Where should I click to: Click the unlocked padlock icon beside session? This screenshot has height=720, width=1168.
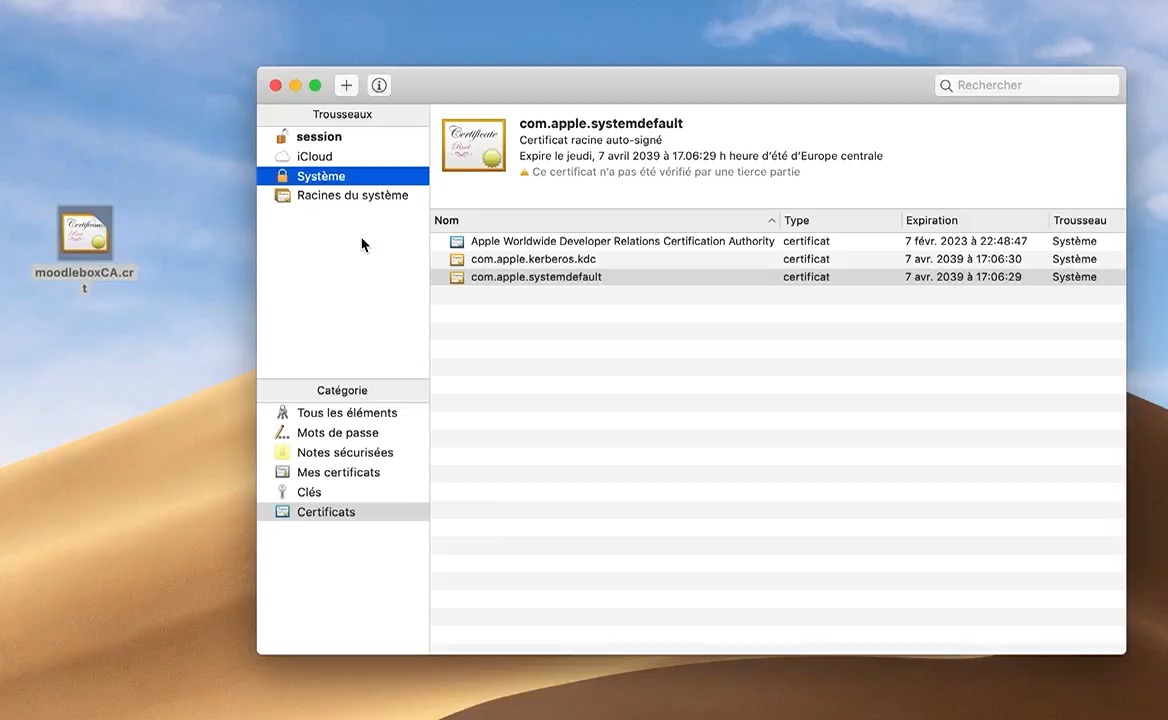click(x=282, y=136)
